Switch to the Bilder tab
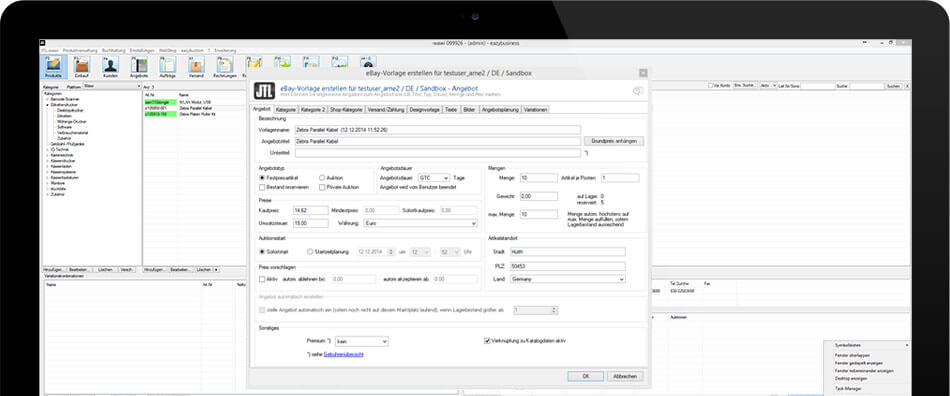 [469, 110]
